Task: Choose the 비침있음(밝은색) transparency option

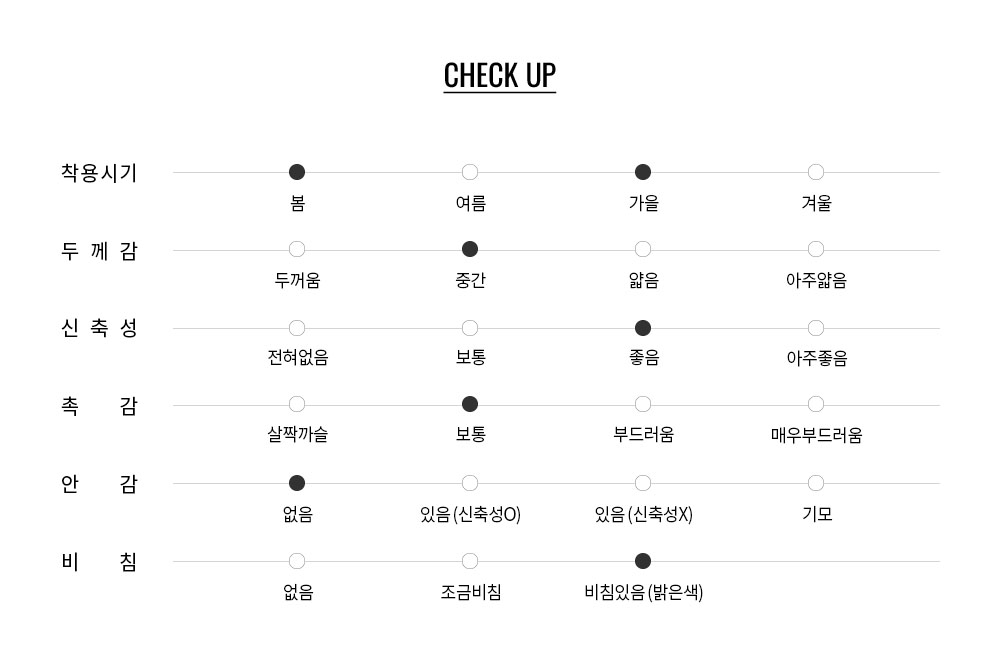Action: tap(643, 561)
